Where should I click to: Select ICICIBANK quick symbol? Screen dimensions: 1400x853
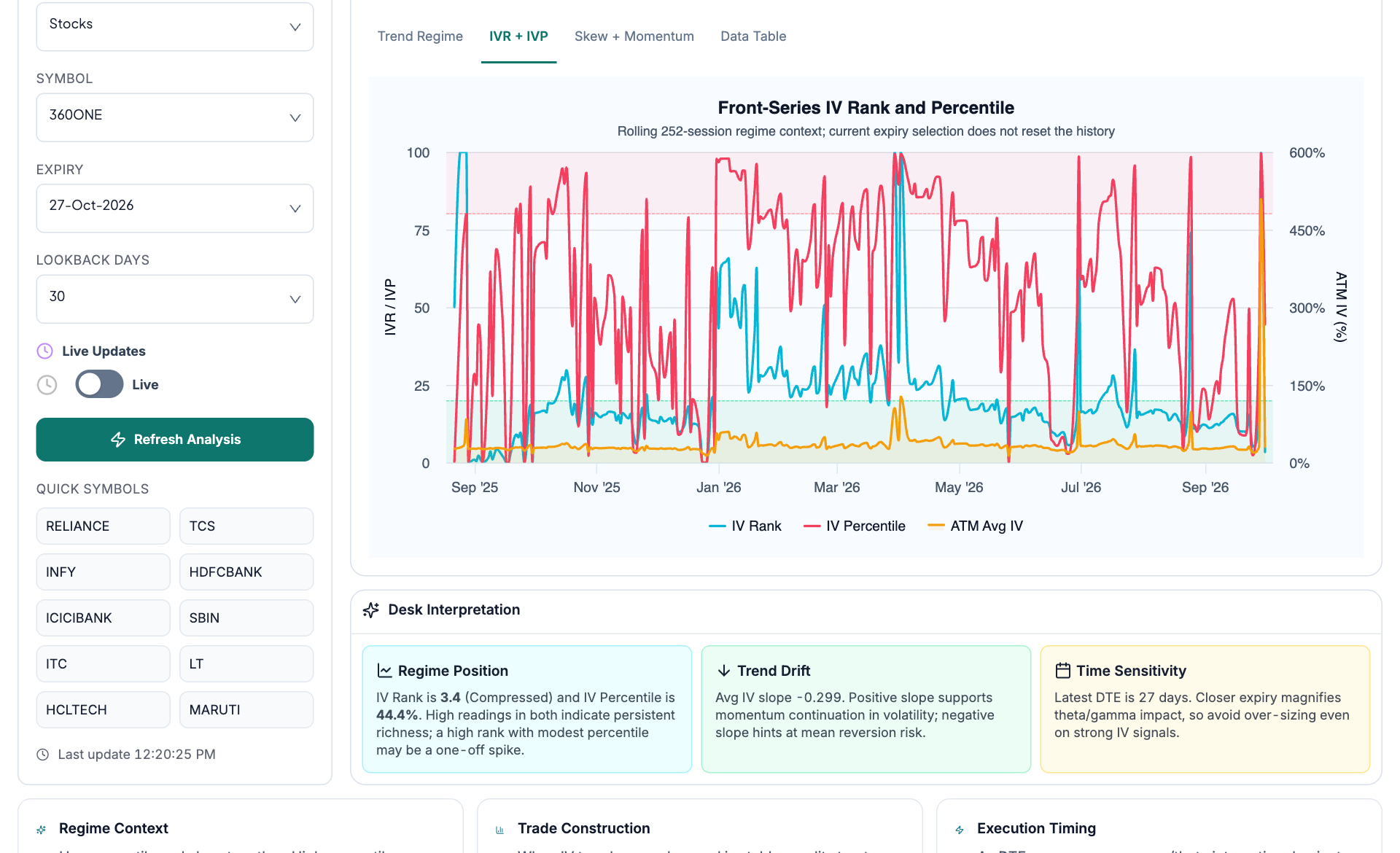pyautogui.click(x=103, y=618)
